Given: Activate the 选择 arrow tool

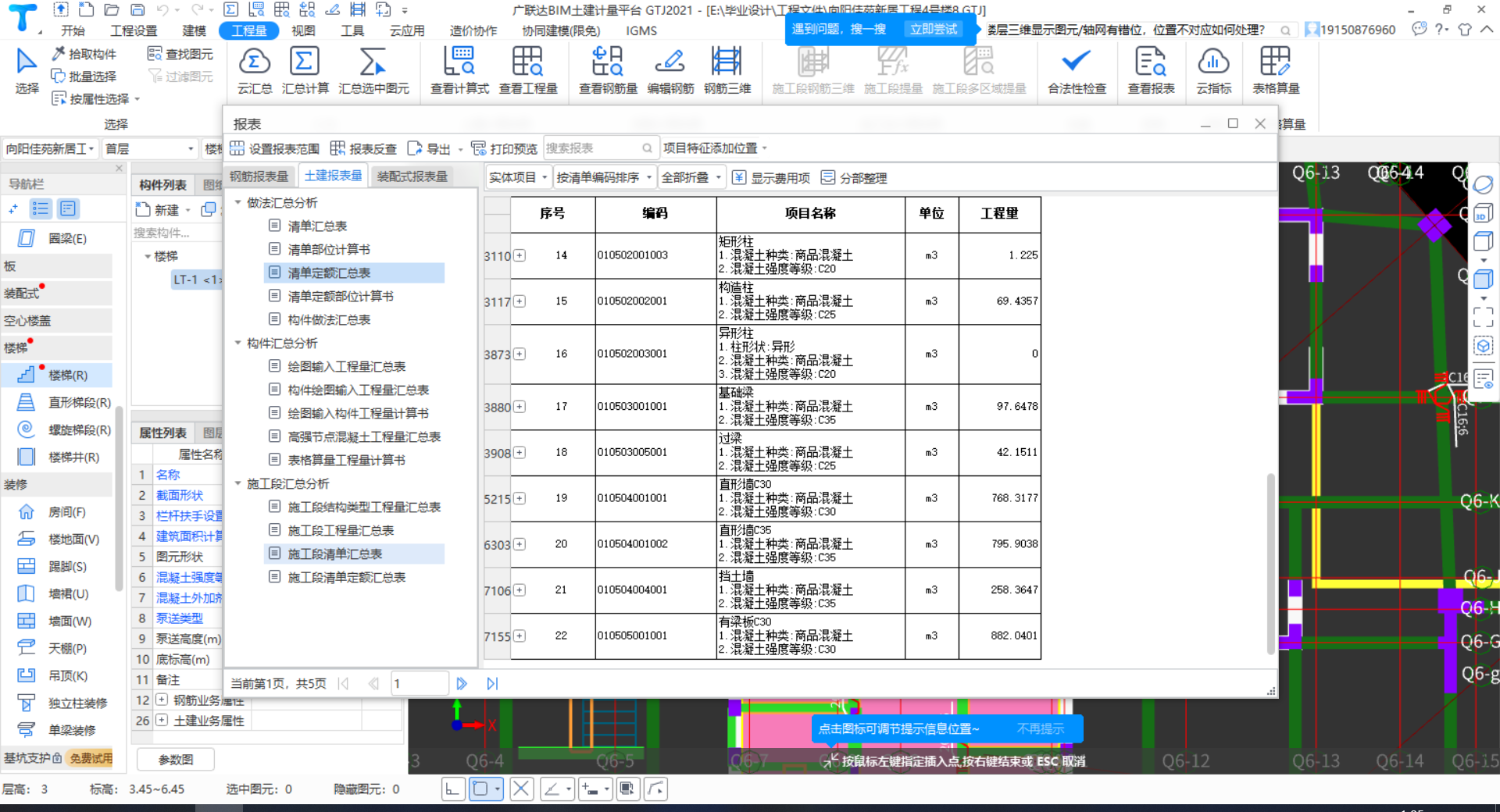Looking at the screenshot, I should tap(27, 70).
